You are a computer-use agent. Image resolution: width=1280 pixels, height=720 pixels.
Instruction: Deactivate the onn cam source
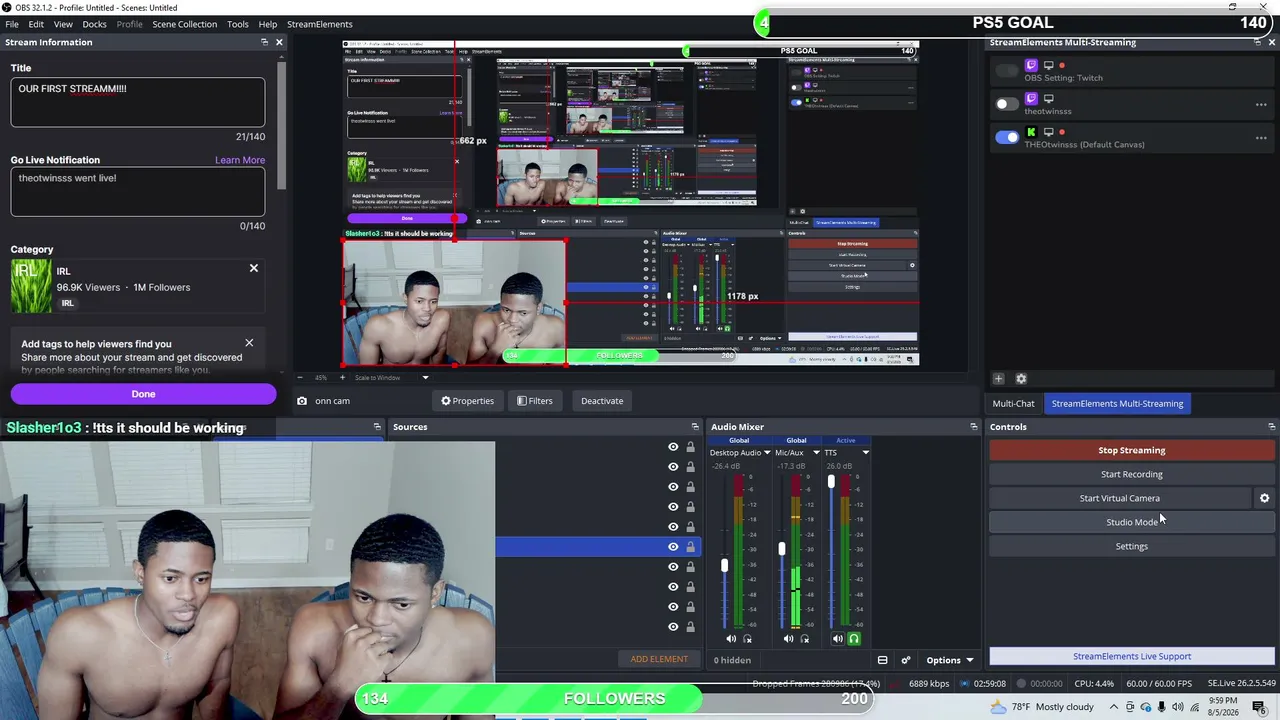[602, 401]
